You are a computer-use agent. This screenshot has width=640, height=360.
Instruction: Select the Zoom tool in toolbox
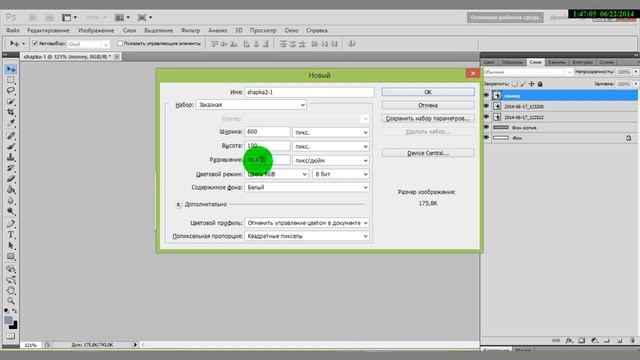[11, 301]
